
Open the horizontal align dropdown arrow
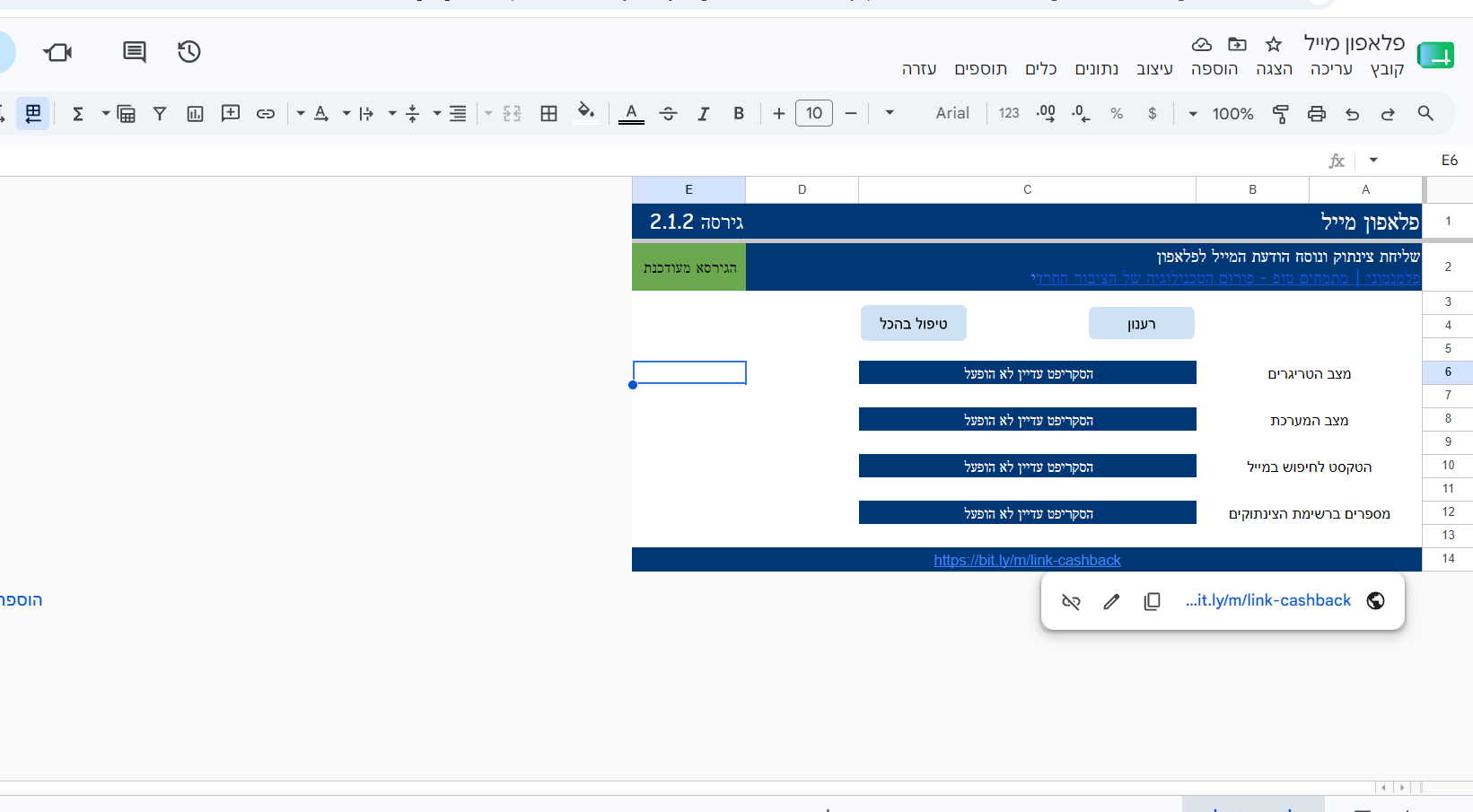point(437,113)
